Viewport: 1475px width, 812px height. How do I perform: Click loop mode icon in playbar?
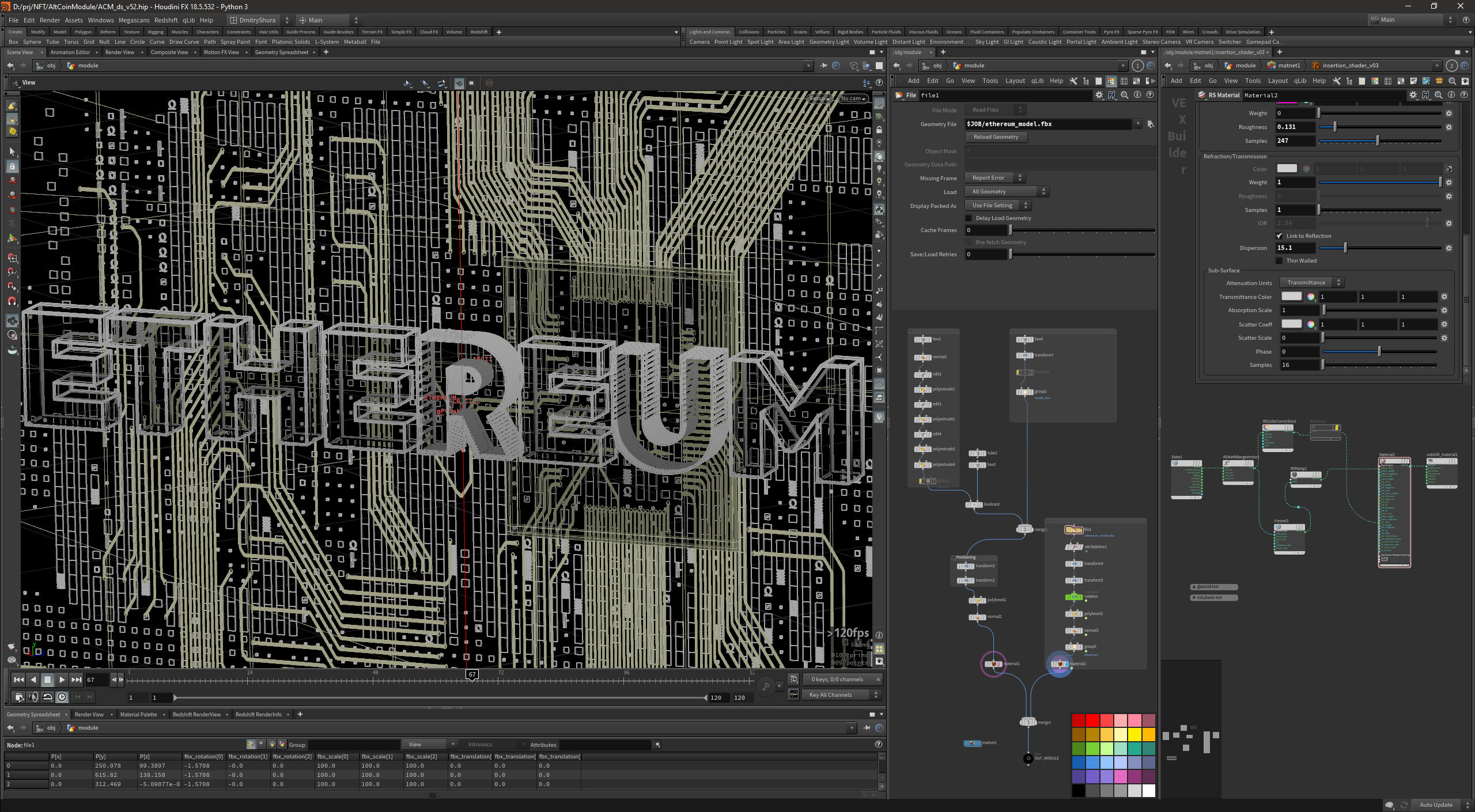[48, 697]
